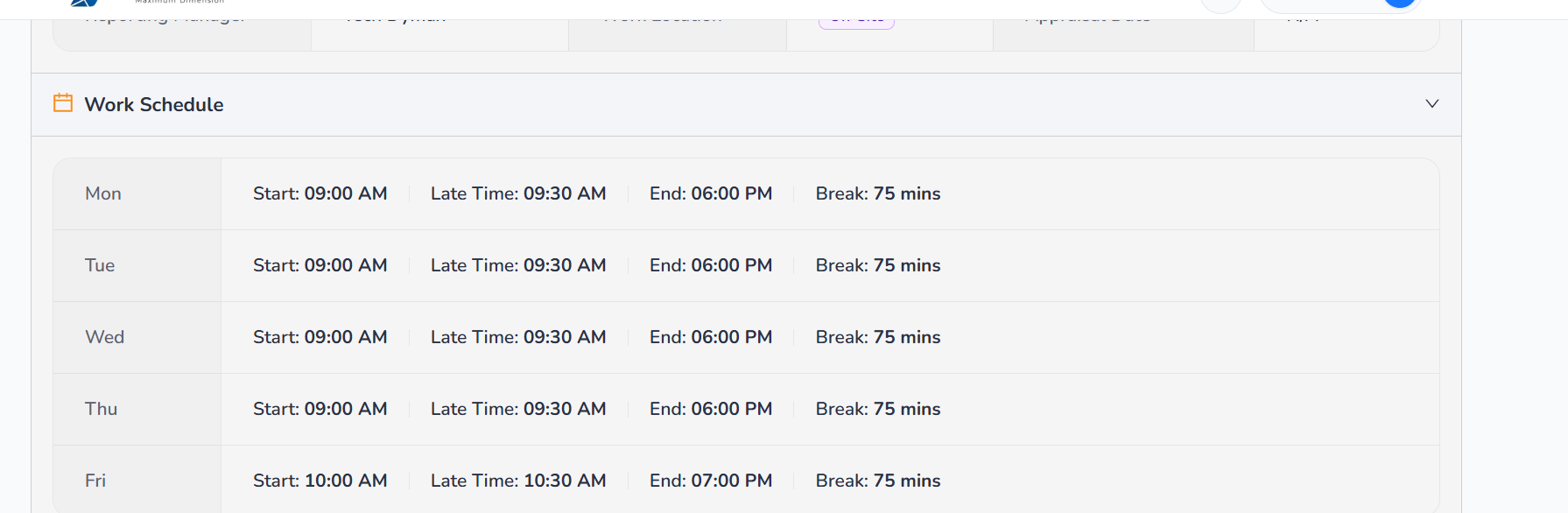This screenshot has width=1568, height=513.
Task: Select the Wed row label
Action: click(104, 337)
